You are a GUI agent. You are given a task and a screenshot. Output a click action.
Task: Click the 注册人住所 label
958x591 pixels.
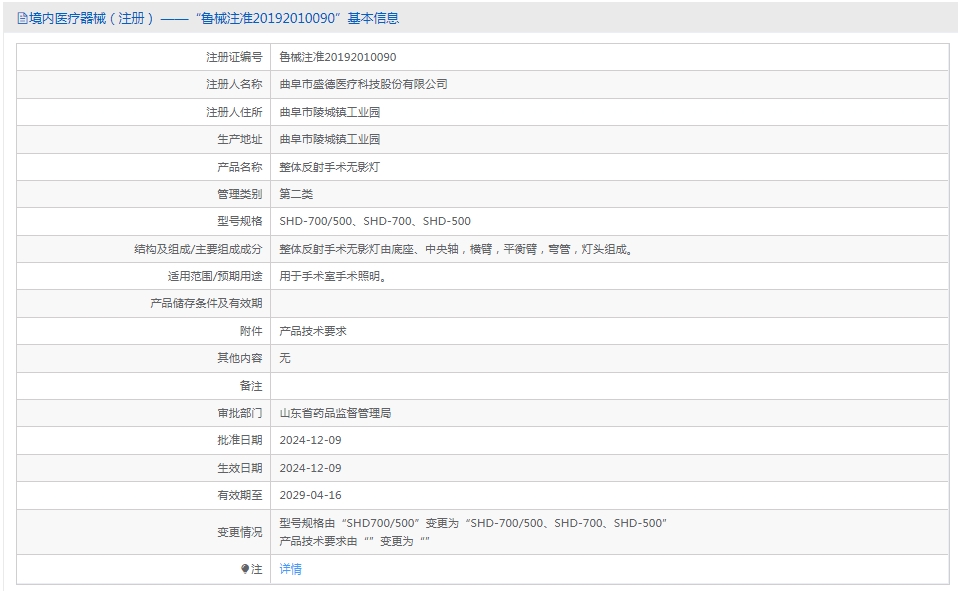point(234,112)
